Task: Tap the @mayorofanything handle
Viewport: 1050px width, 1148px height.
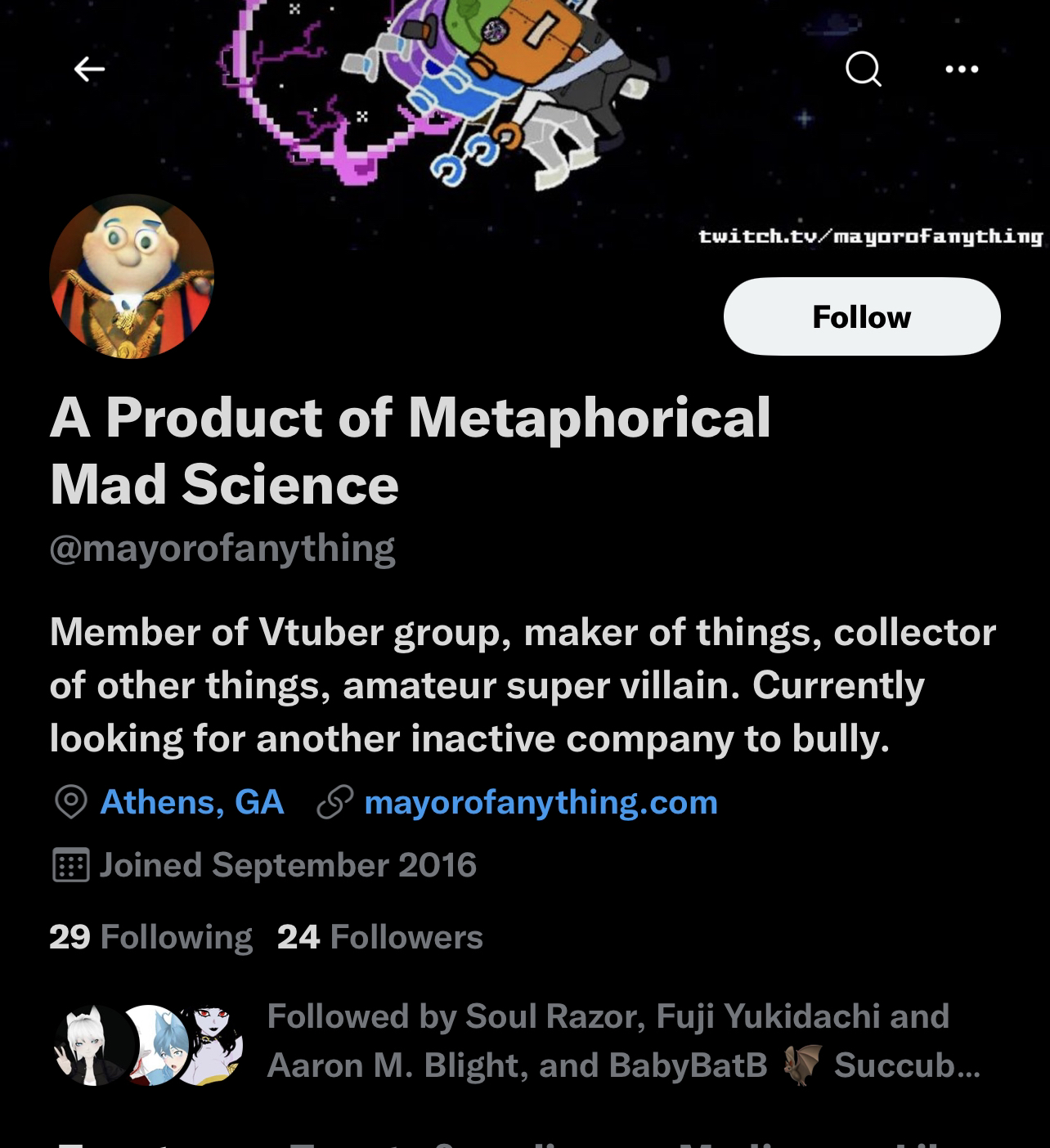Action: point(222,548)
